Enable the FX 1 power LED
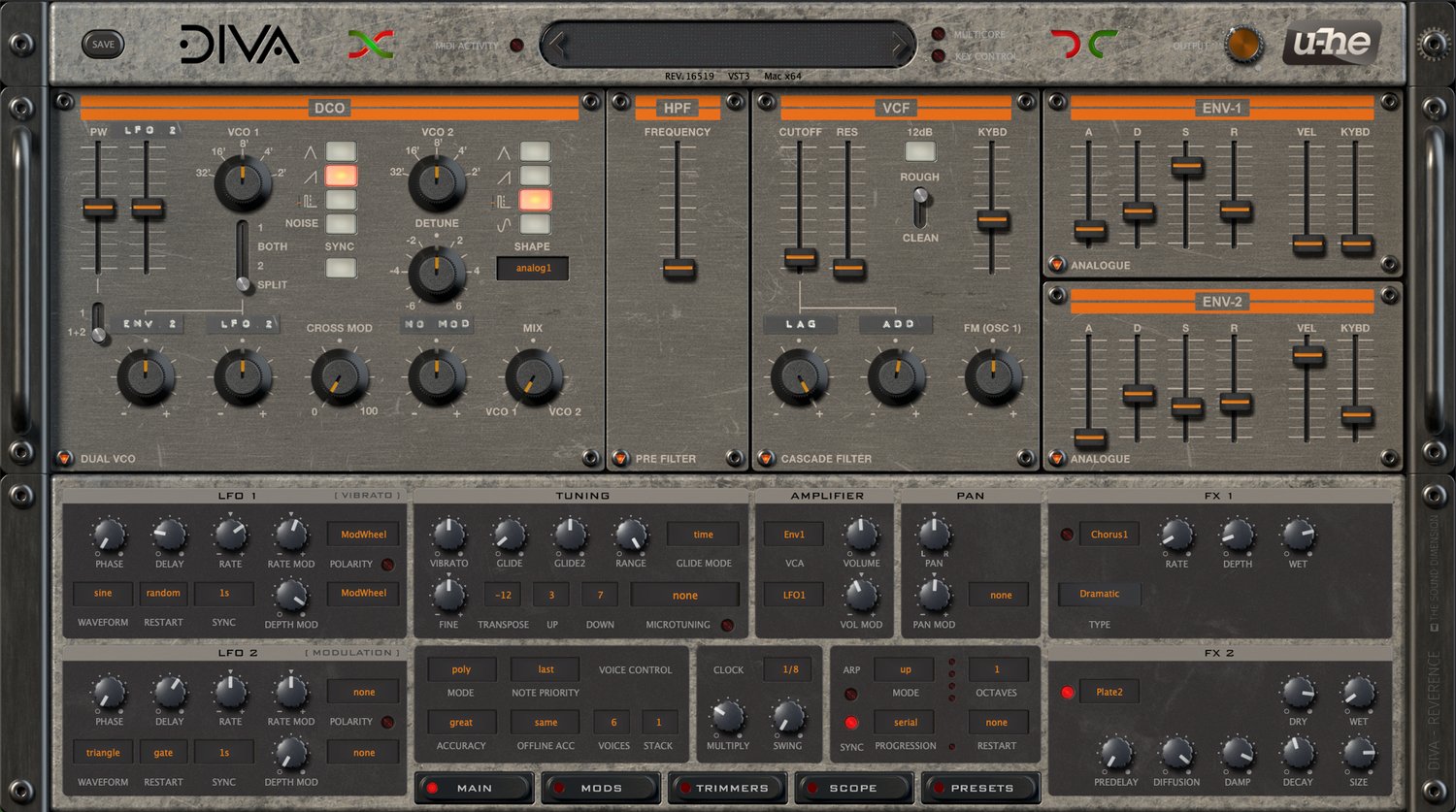 pyautogui.click(x=1067, y=535)
